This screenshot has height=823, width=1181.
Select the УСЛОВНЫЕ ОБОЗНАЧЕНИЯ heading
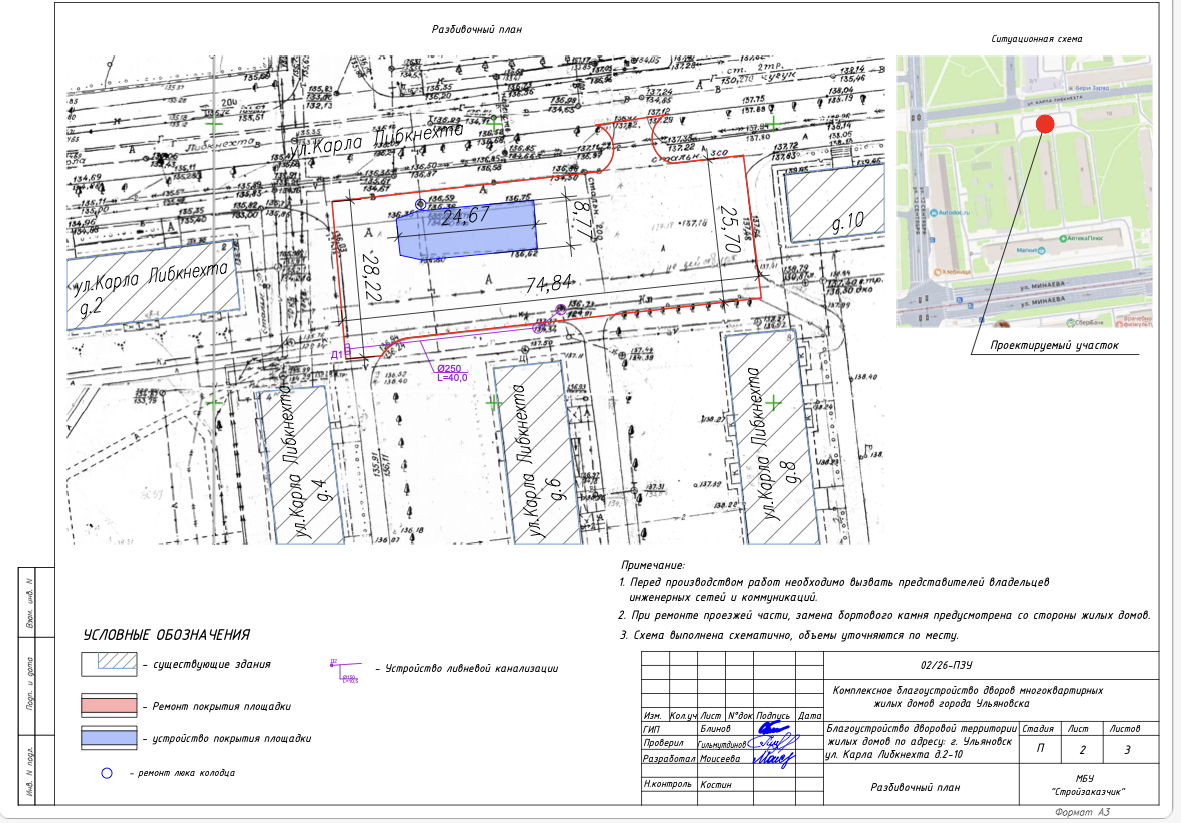[x=166, y=635]
